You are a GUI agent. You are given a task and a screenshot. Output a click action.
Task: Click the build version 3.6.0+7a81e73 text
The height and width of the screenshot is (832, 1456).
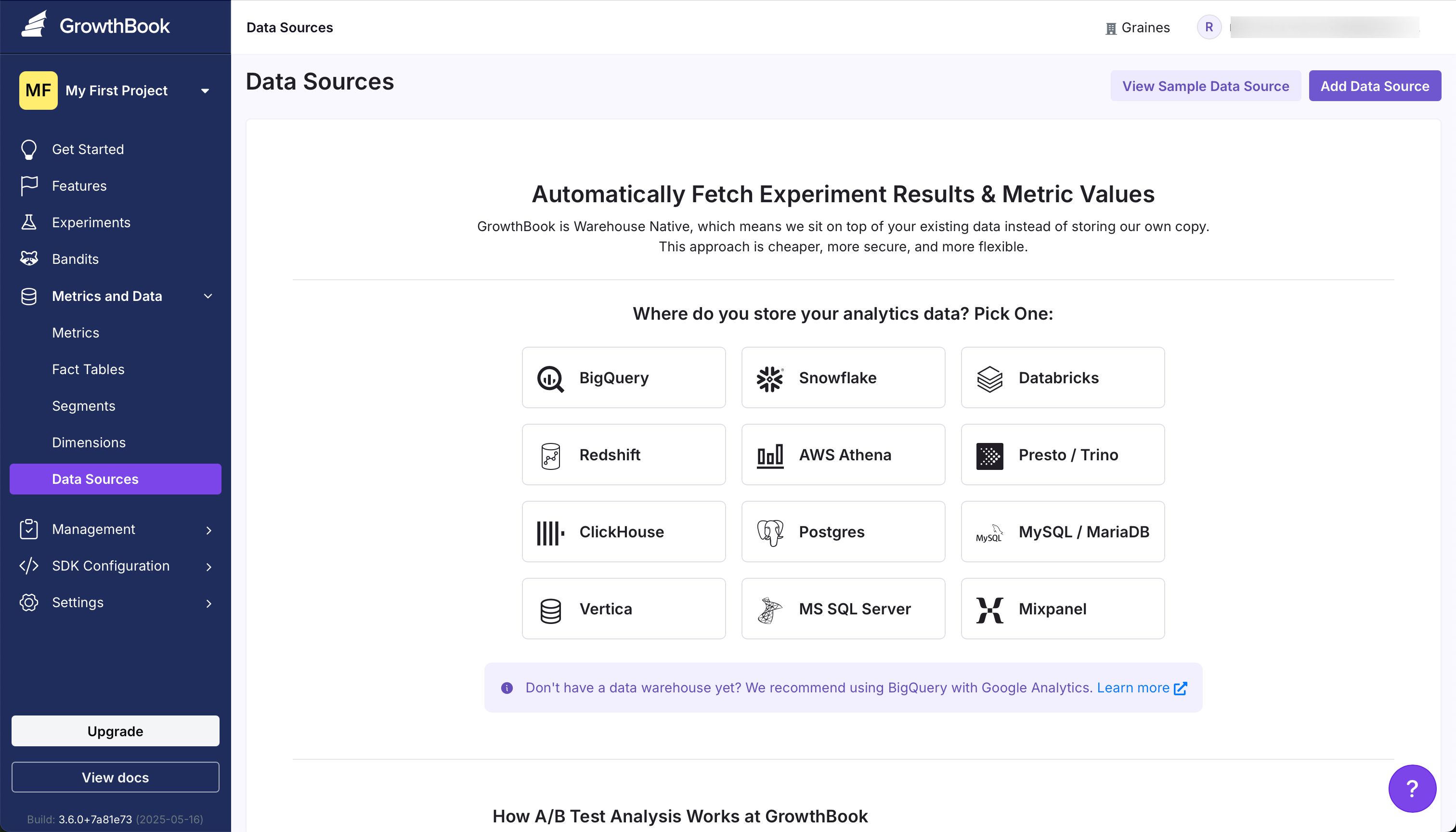pyautogui.click(x=95, y=819)
